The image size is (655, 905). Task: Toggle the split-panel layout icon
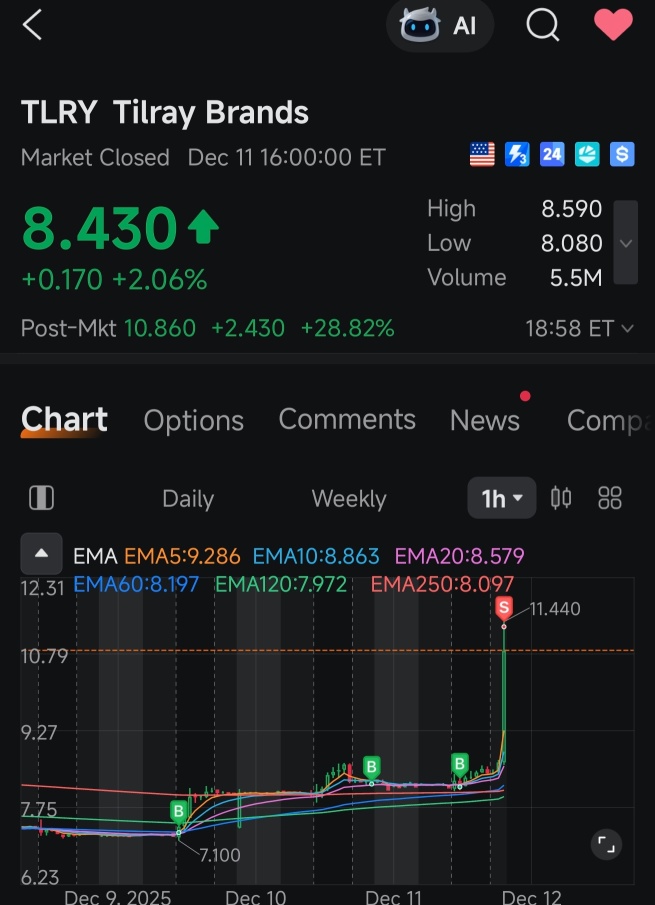tap(42, 498)
